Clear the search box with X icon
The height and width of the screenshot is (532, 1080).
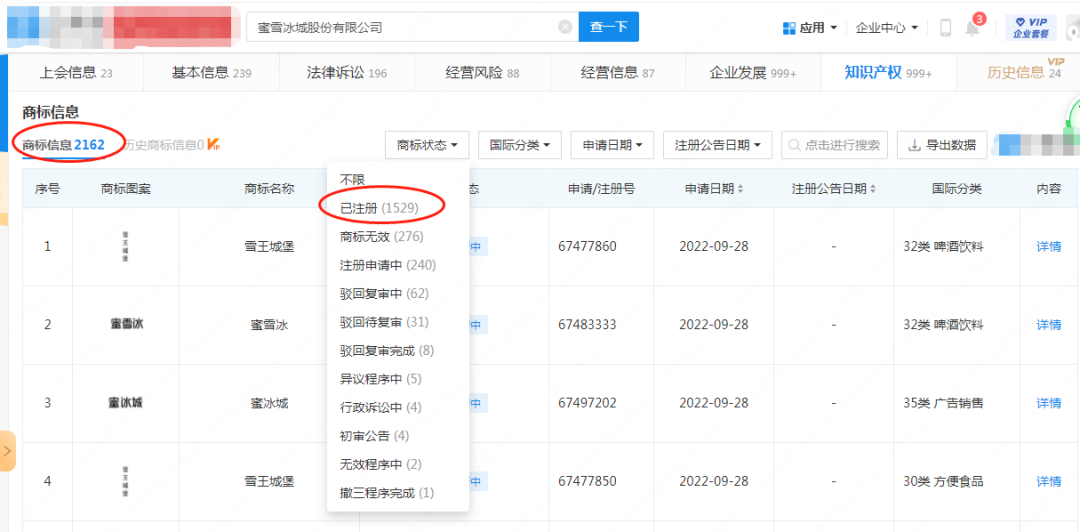(565, 27)
